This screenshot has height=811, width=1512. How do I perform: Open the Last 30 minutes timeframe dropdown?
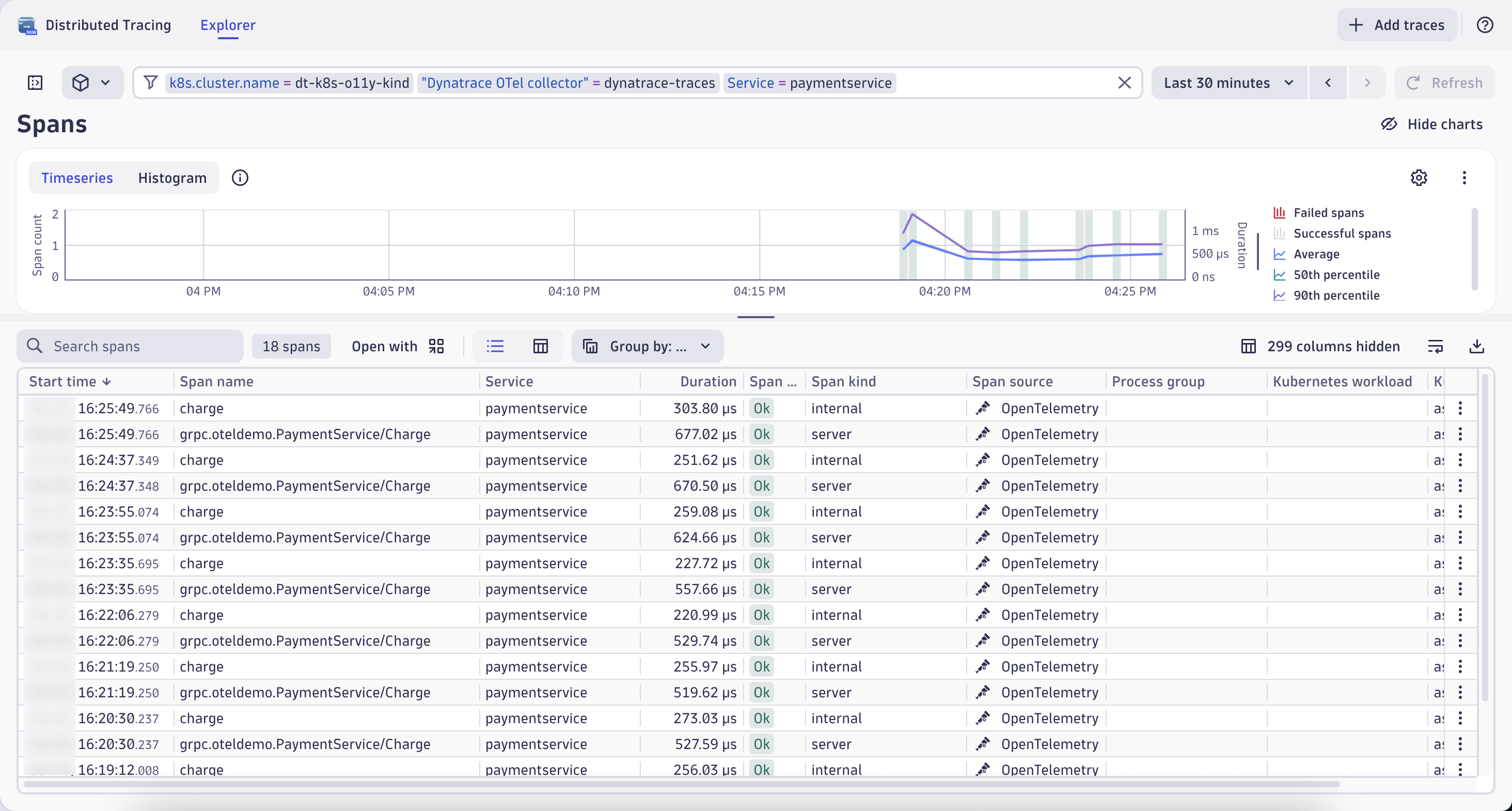1228,82
